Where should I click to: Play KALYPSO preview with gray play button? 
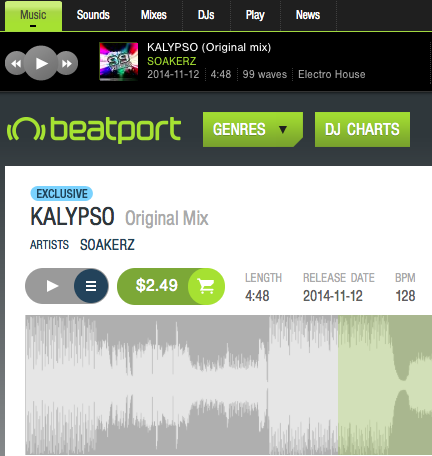[51, 286]
